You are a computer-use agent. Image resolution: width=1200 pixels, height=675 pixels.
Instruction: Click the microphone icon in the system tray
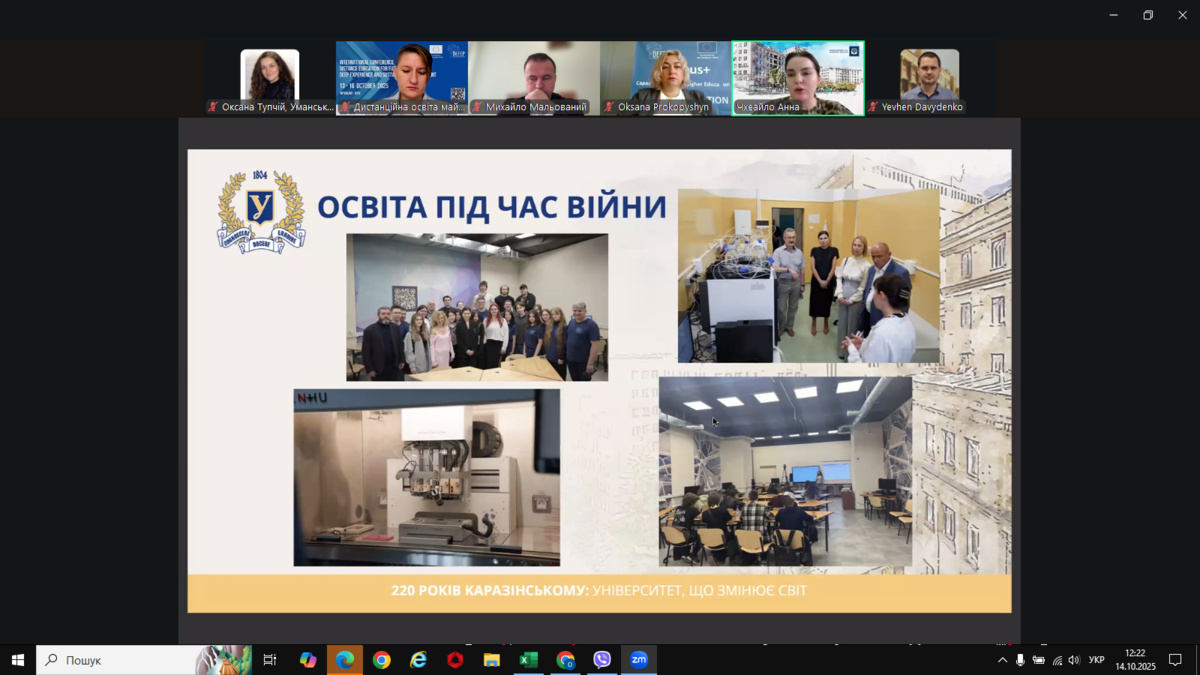tap(1020, 660)
